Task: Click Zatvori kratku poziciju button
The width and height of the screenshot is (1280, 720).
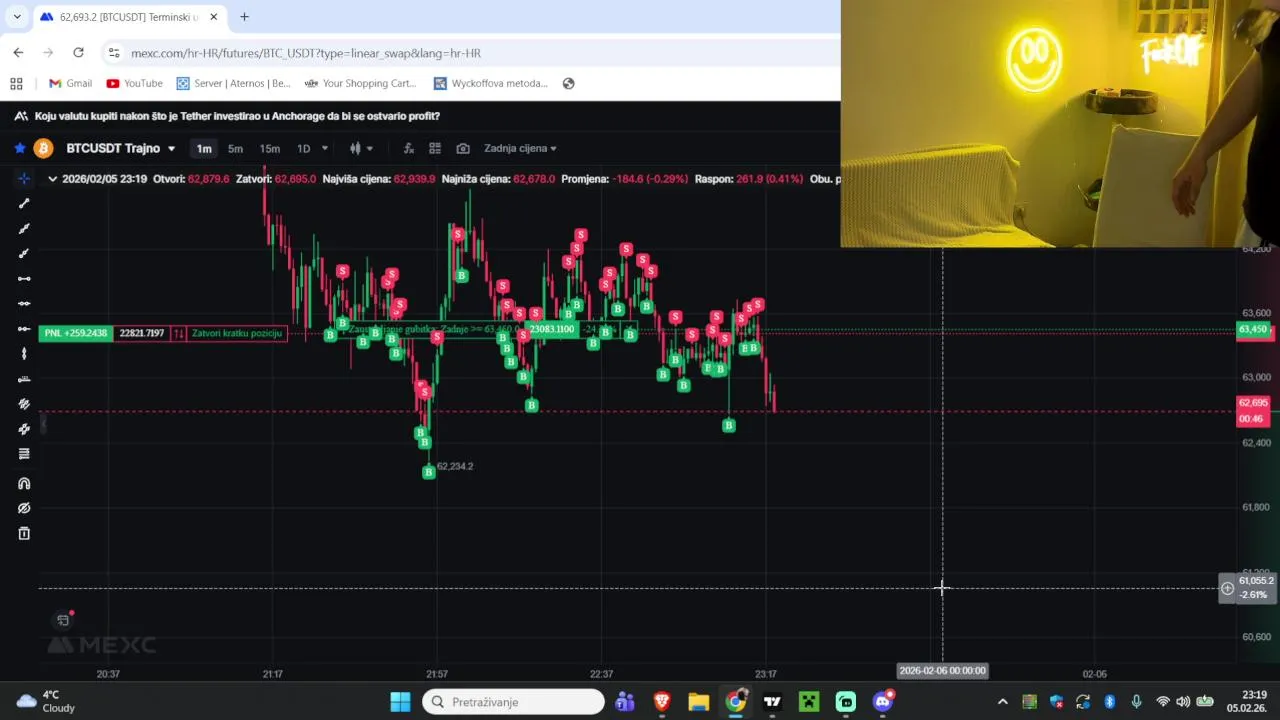Action: point(237,333)
